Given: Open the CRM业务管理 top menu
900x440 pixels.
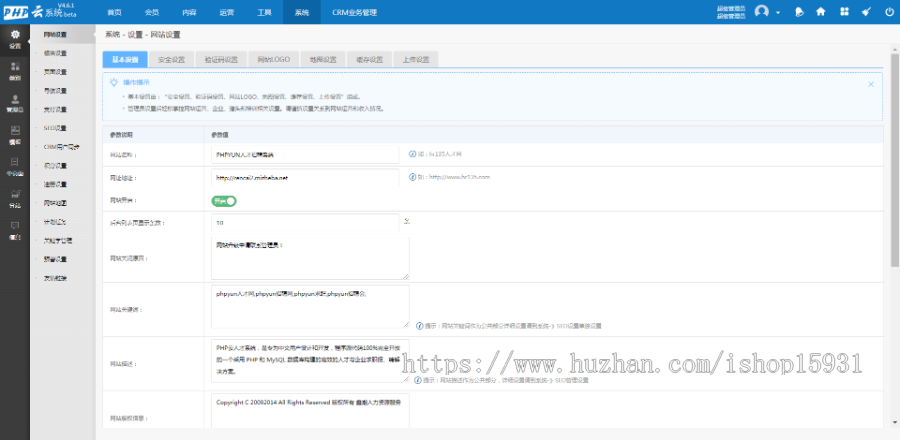Looking at the screenshot, I should coord(354,12).
